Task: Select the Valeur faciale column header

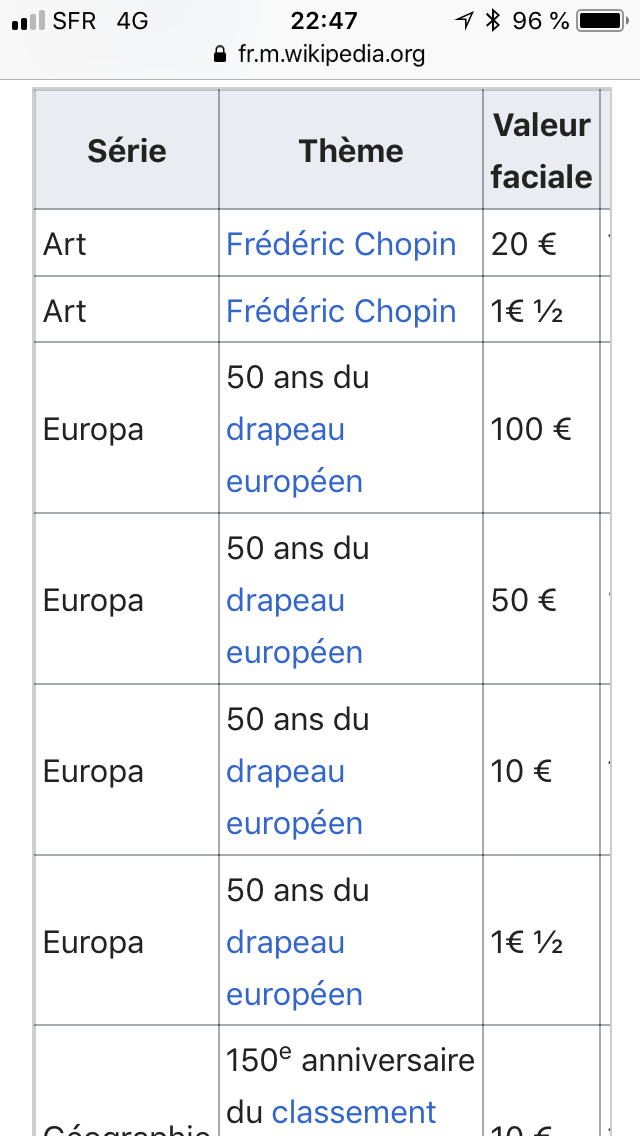Action: click(x=541, y=151)
